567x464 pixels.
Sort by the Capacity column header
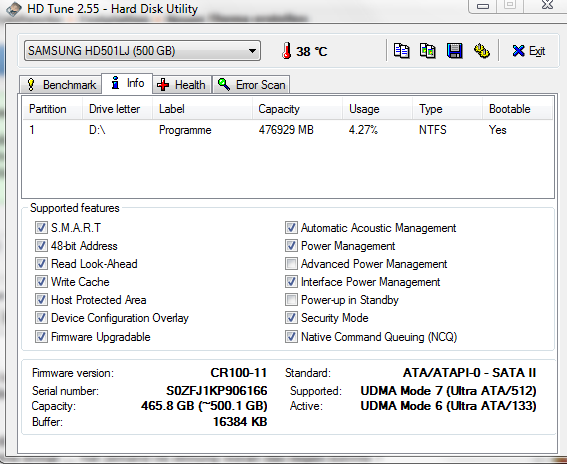coord(297,109)
